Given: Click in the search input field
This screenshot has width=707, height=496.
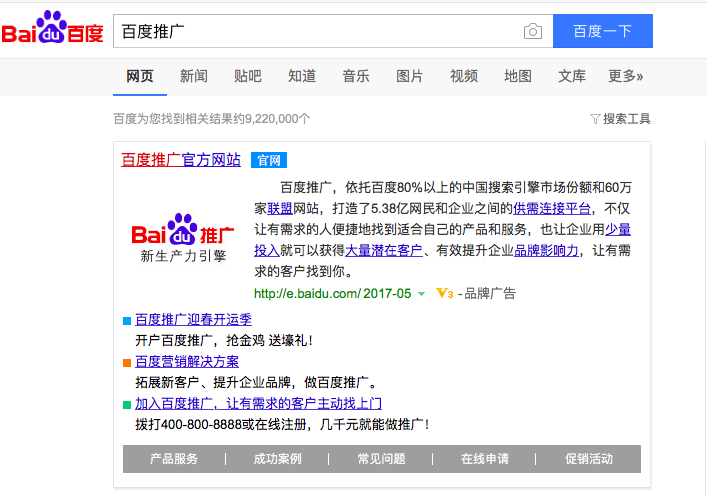Looking at the screenshot, I should [315, 31].
